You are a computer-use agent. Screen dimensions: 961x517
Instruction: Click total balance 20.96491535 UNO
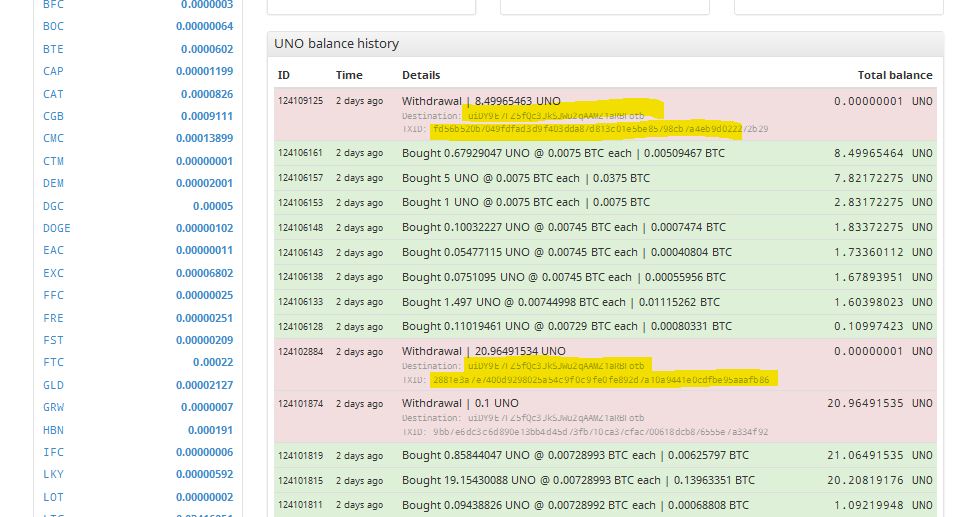click(x=880, y=403)
